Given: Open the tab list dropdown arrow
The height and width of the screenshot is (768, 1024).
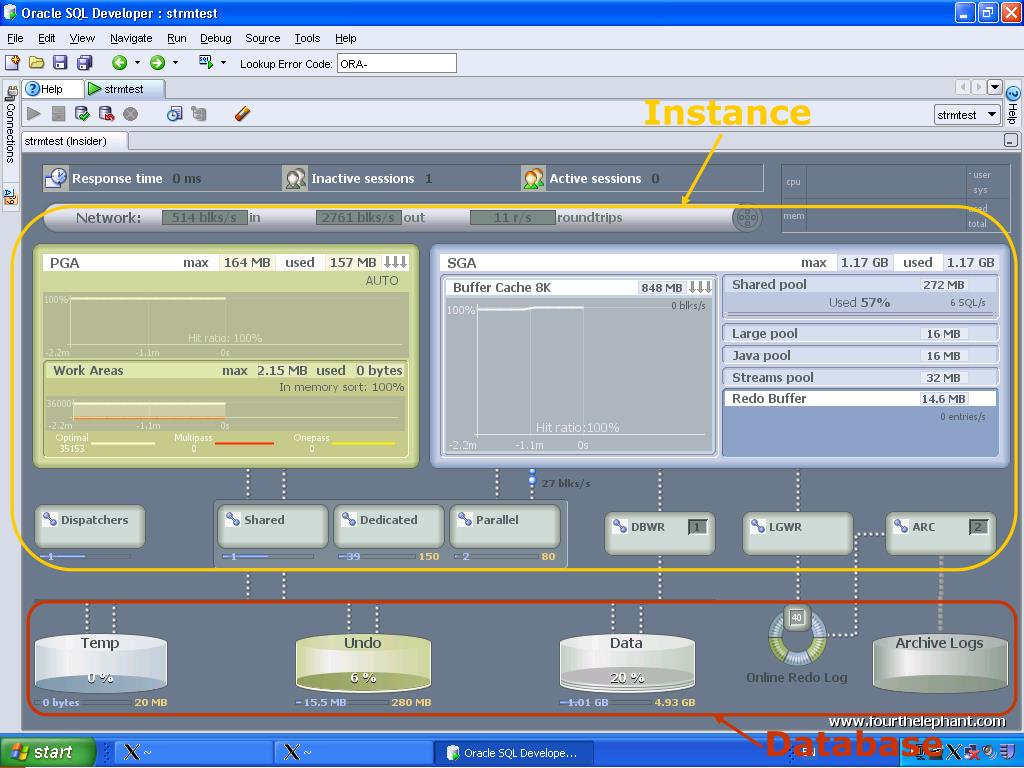Looking at the screenshot, I should [x=995, y=87].
